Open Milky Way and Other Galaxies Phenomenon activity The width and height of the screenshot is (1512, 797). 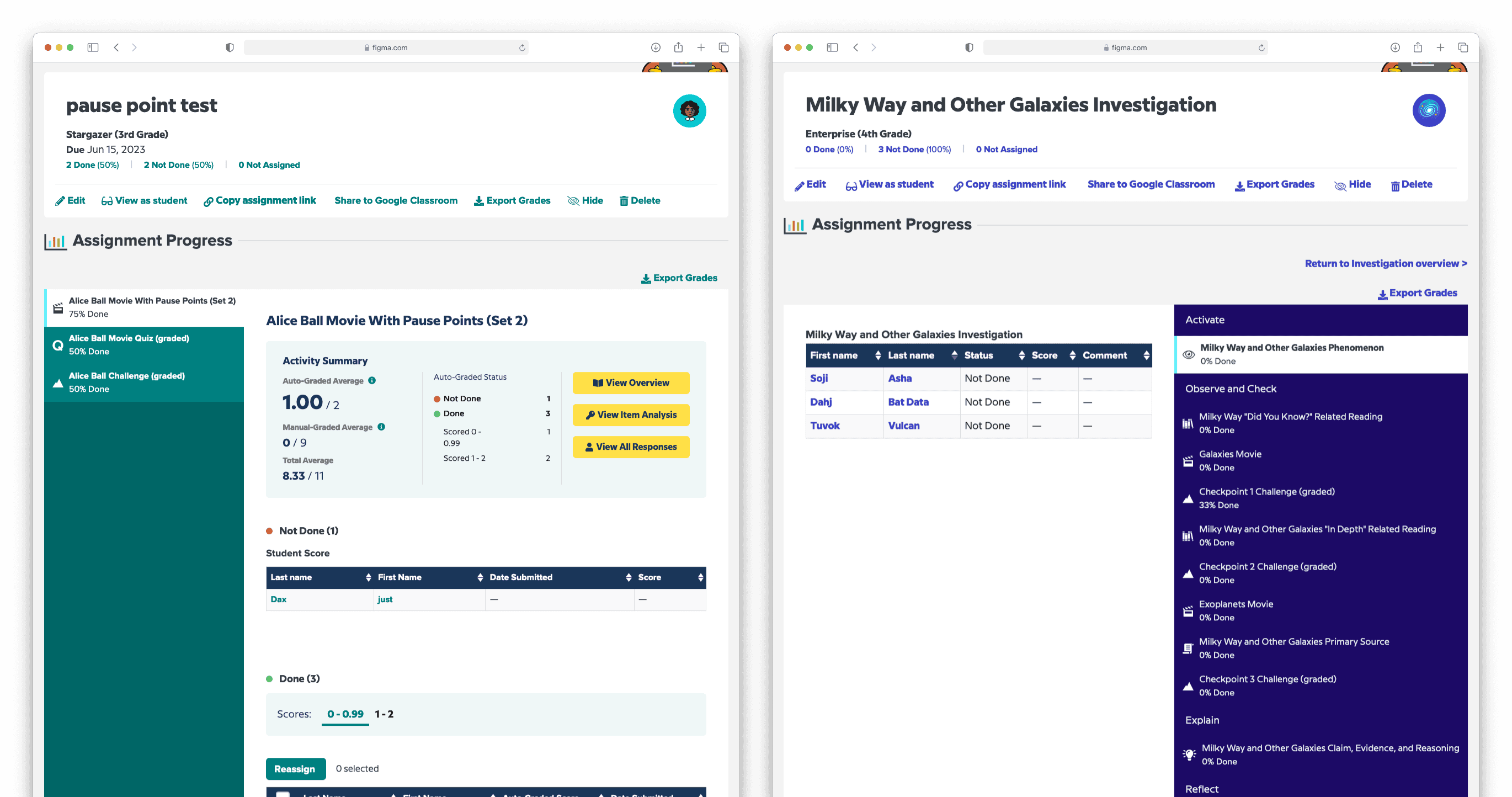(1321, 354)
